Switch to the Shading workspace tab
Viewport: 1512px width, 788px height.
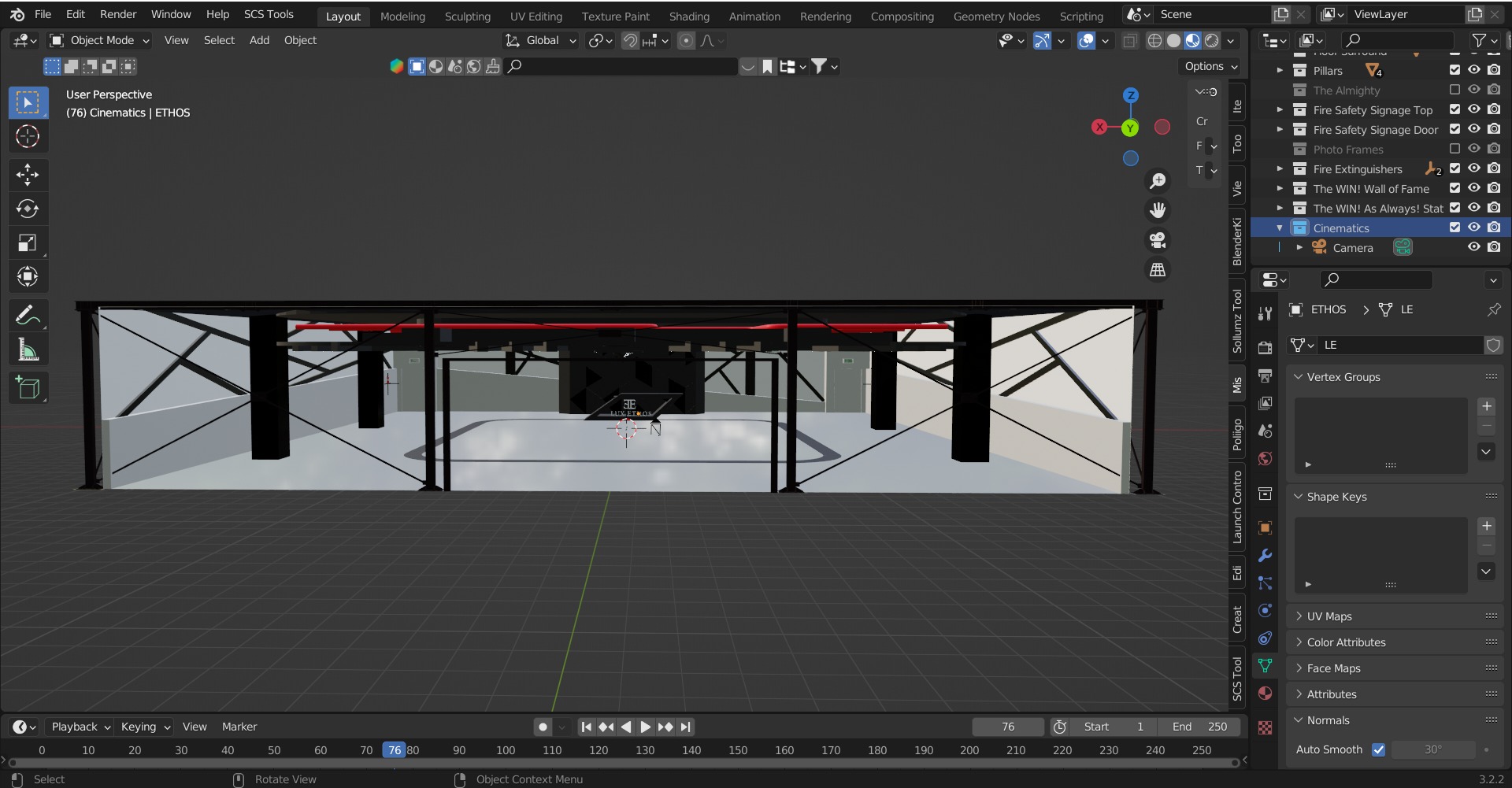689,16
